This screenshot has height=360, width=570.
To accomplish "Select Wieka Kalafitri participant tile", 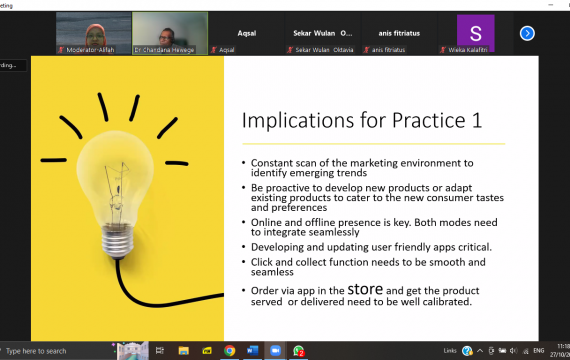I will tap(475, 33).
